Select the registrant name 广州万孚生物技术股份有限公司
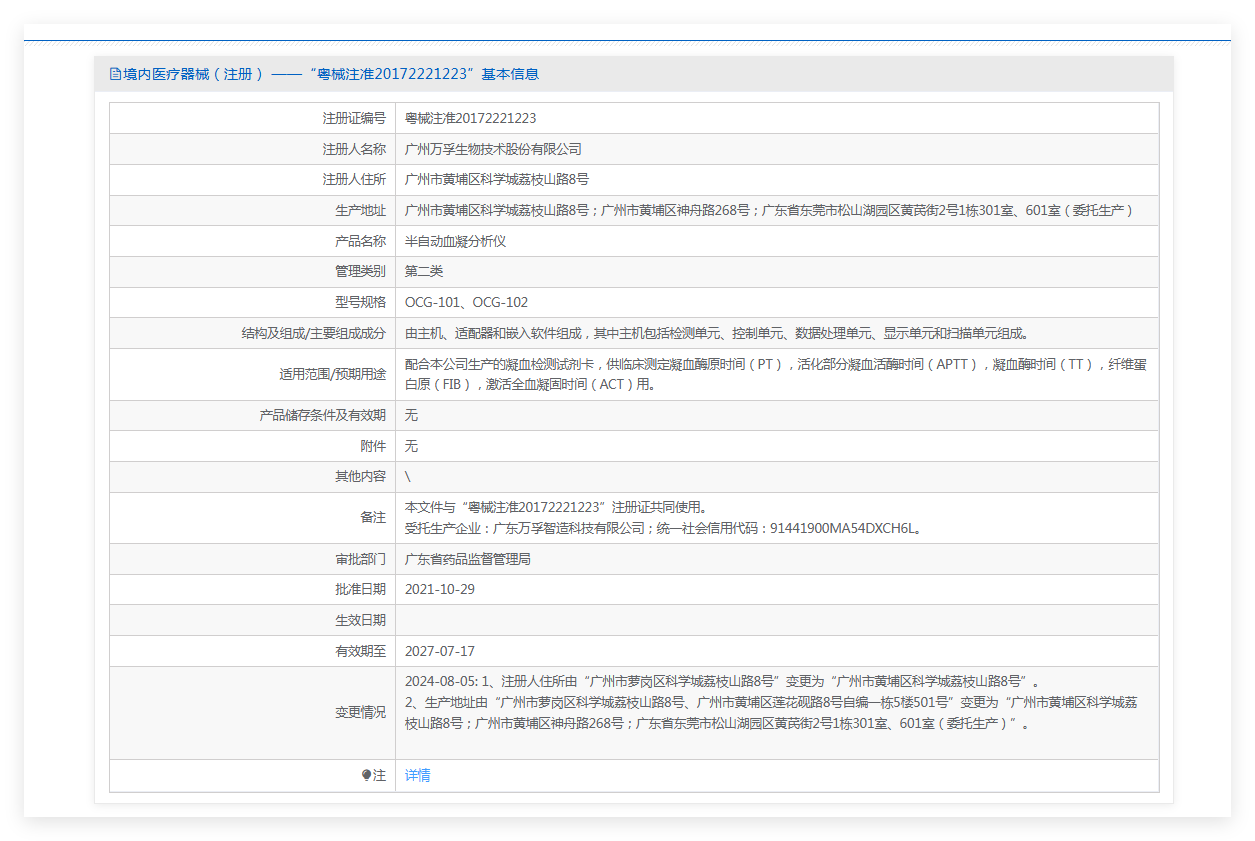Image resolution: width=1255 pixels, height=841 pixels. pos(492,149)
